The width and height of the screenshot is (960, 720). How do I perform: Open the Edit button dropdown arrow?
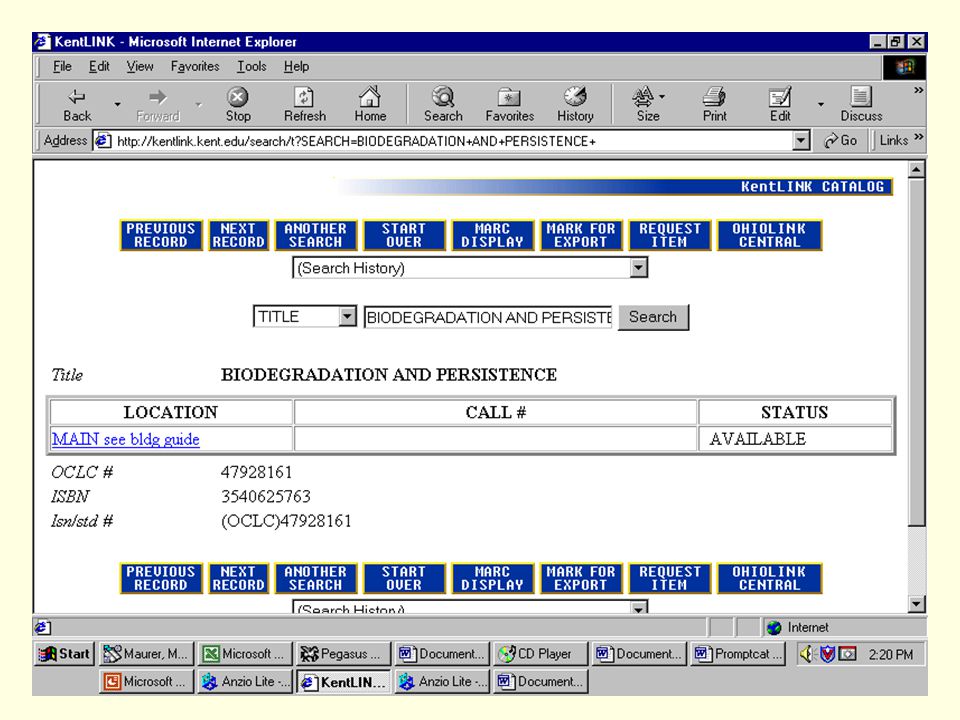pos(820,105)
